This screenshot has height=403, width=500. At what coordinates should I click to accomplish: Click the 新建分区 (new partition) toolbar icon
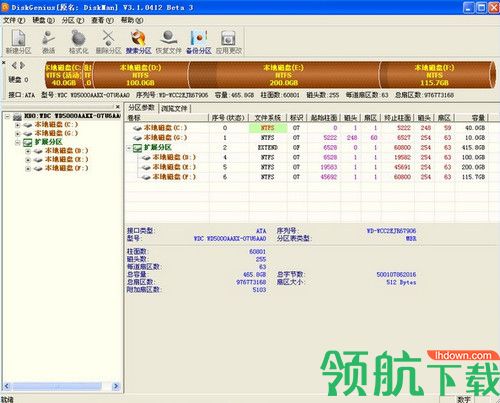click(19, 42)
